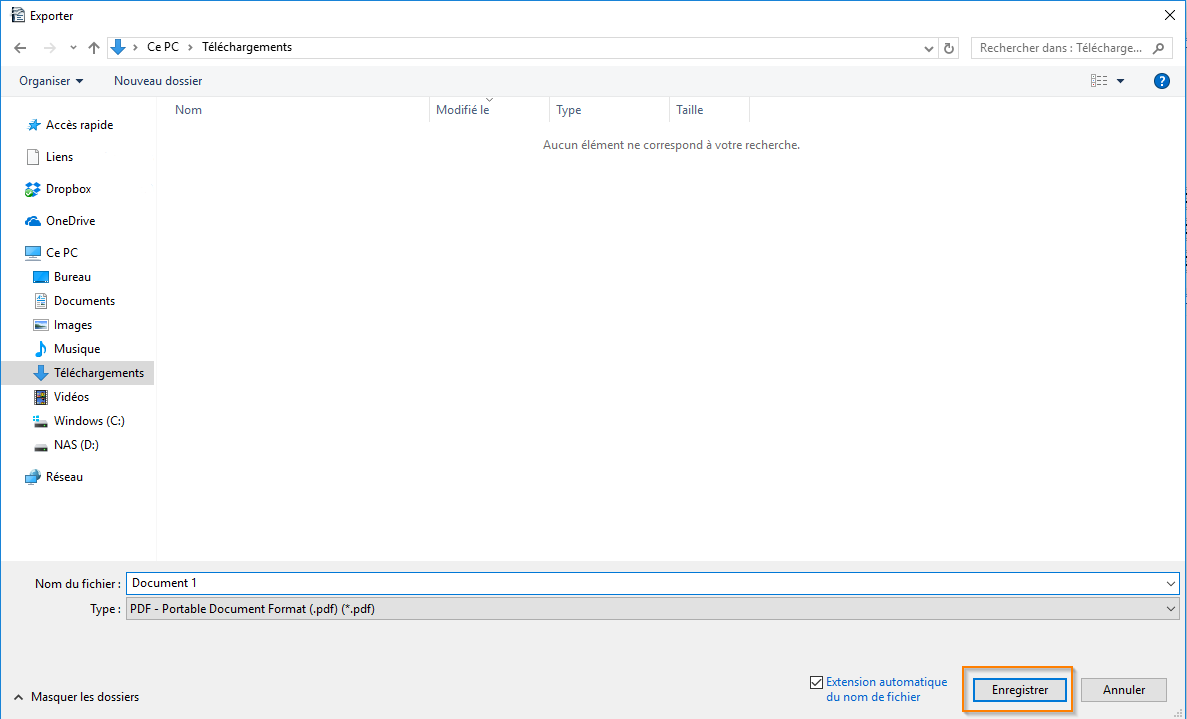
Task: Refresh the Téléchargements folder view
Action: click(949, 48)
